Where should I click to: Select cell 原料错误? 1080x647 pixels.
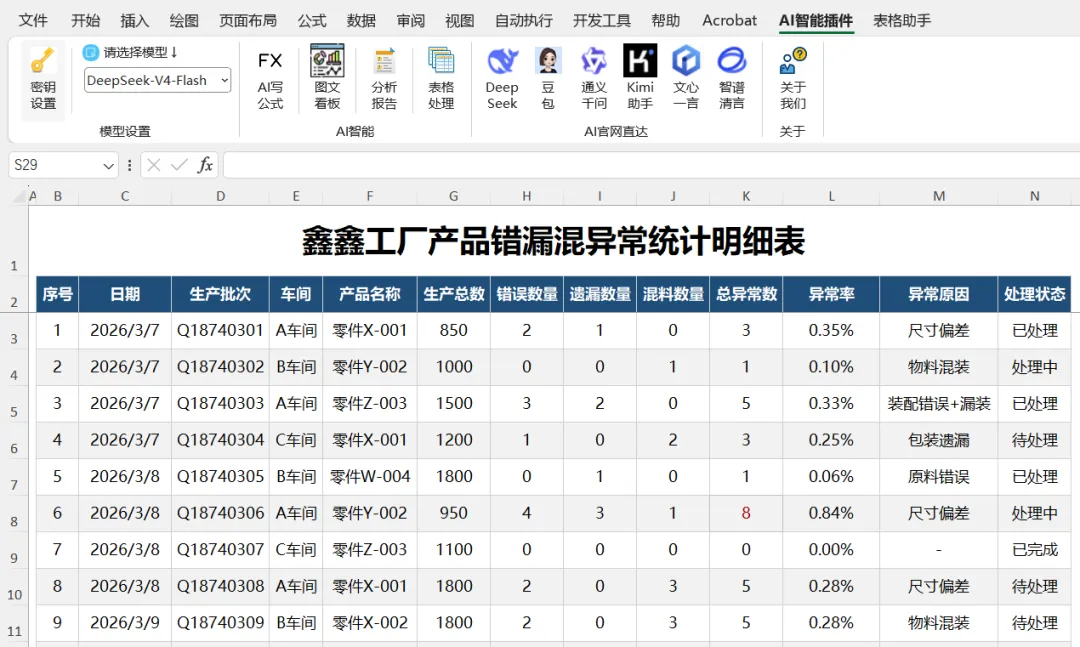(939, 477)
